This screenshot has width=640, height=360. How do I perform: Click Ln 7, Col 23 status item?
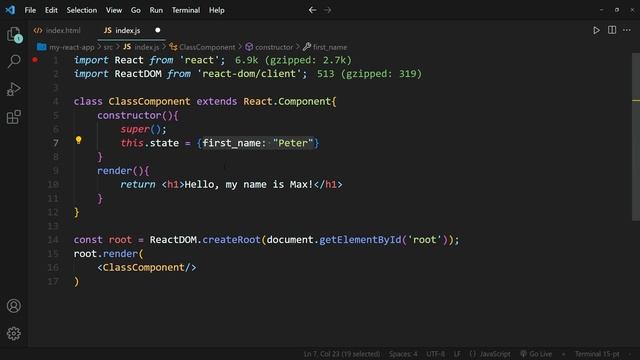[x=342, y=354]
